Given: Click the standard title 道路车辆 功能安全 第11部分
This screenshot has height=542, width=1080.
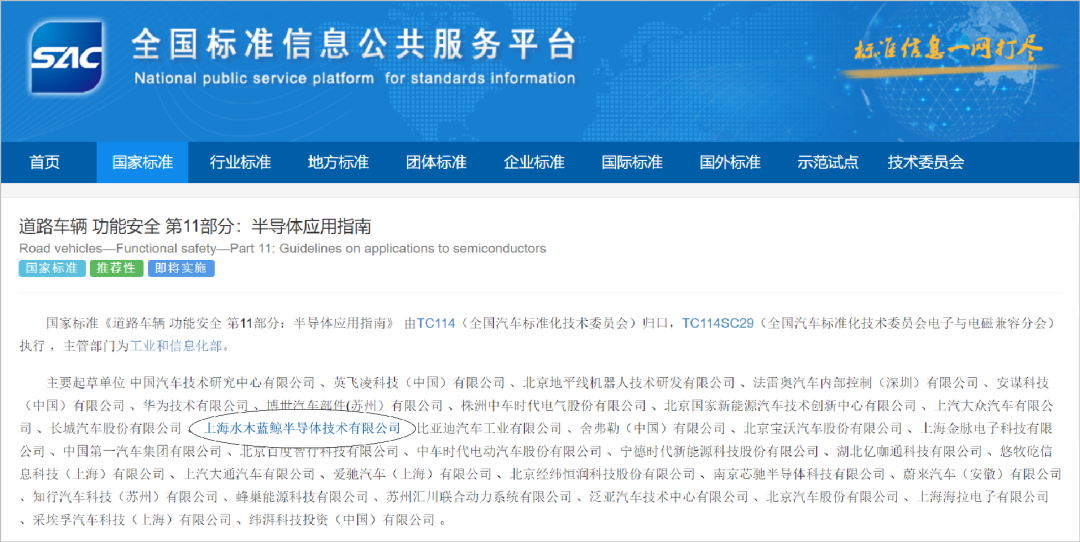Looking at the screenshot, I should point(195,226).
